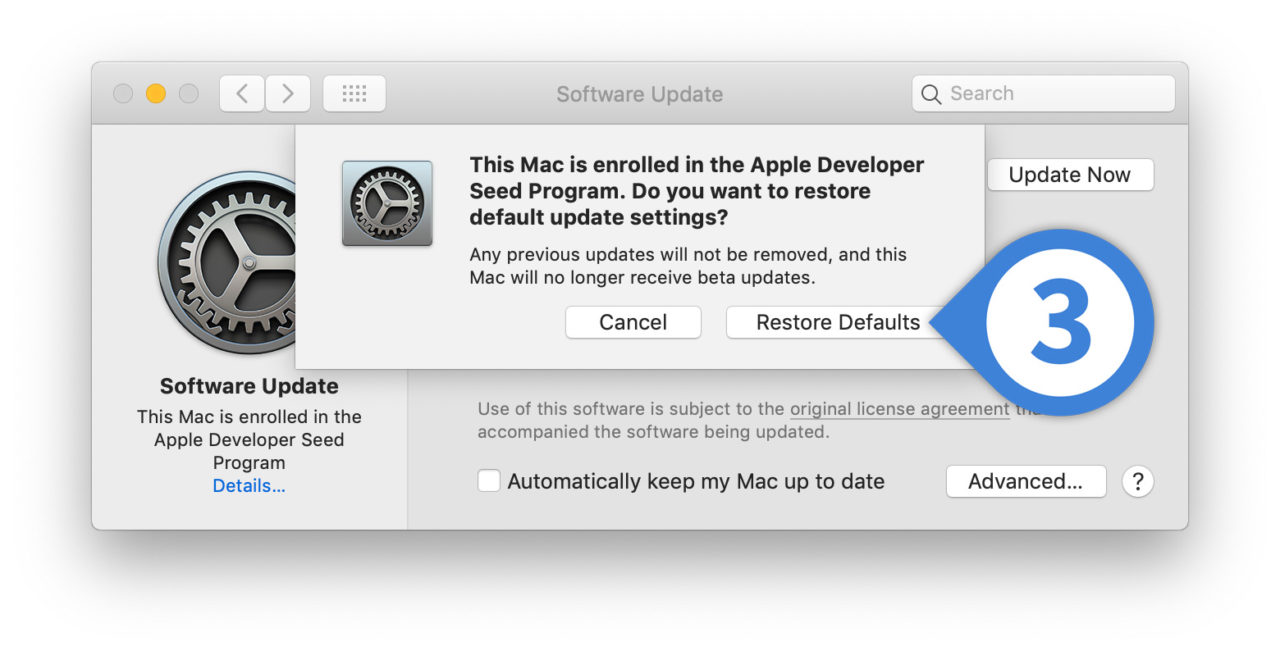Open Details… under Apple Developer Seed Program
Viewport: 1280px width, 651px height.
tap(249, 486)
